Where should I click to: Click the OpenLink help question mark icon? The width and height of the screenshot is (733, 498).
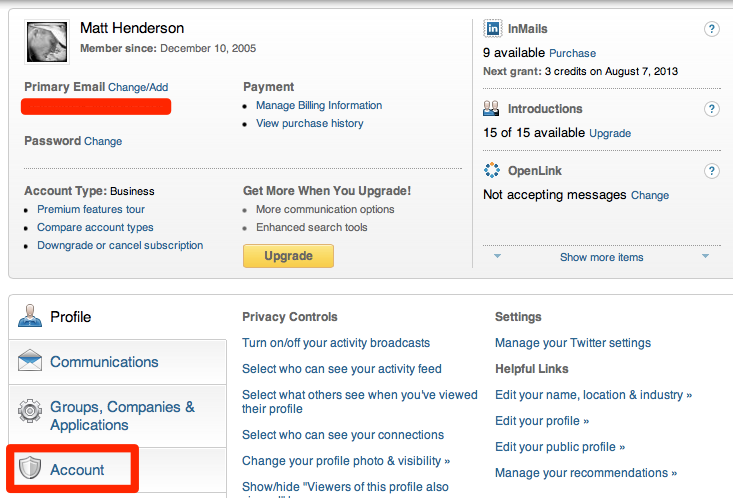tap(711, 171)
